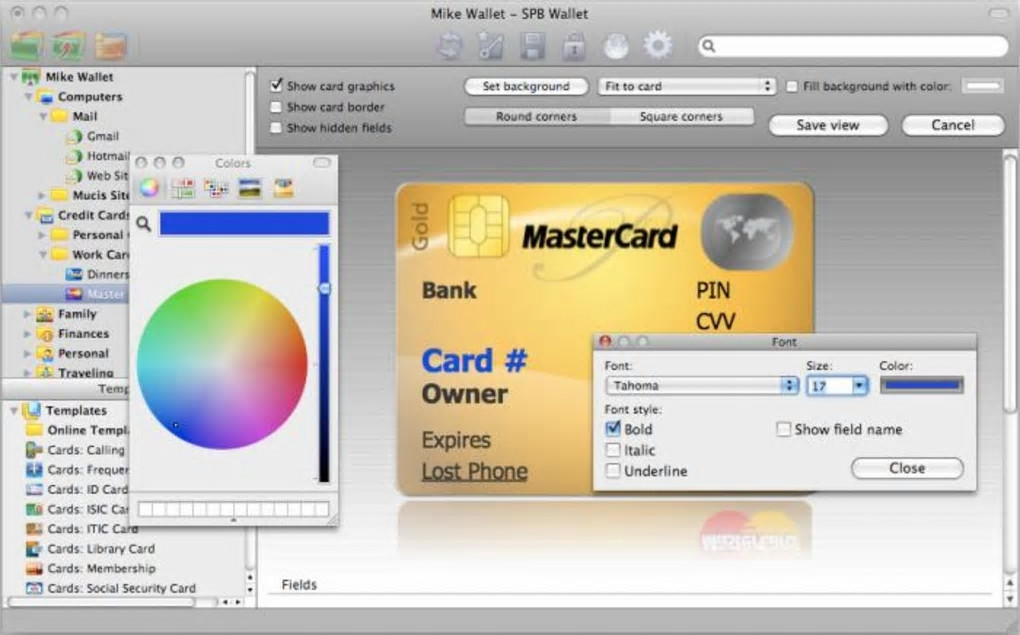Check Underline font style
The height and width of the screenshot is (635, 1020).
[x=613, y=470]
